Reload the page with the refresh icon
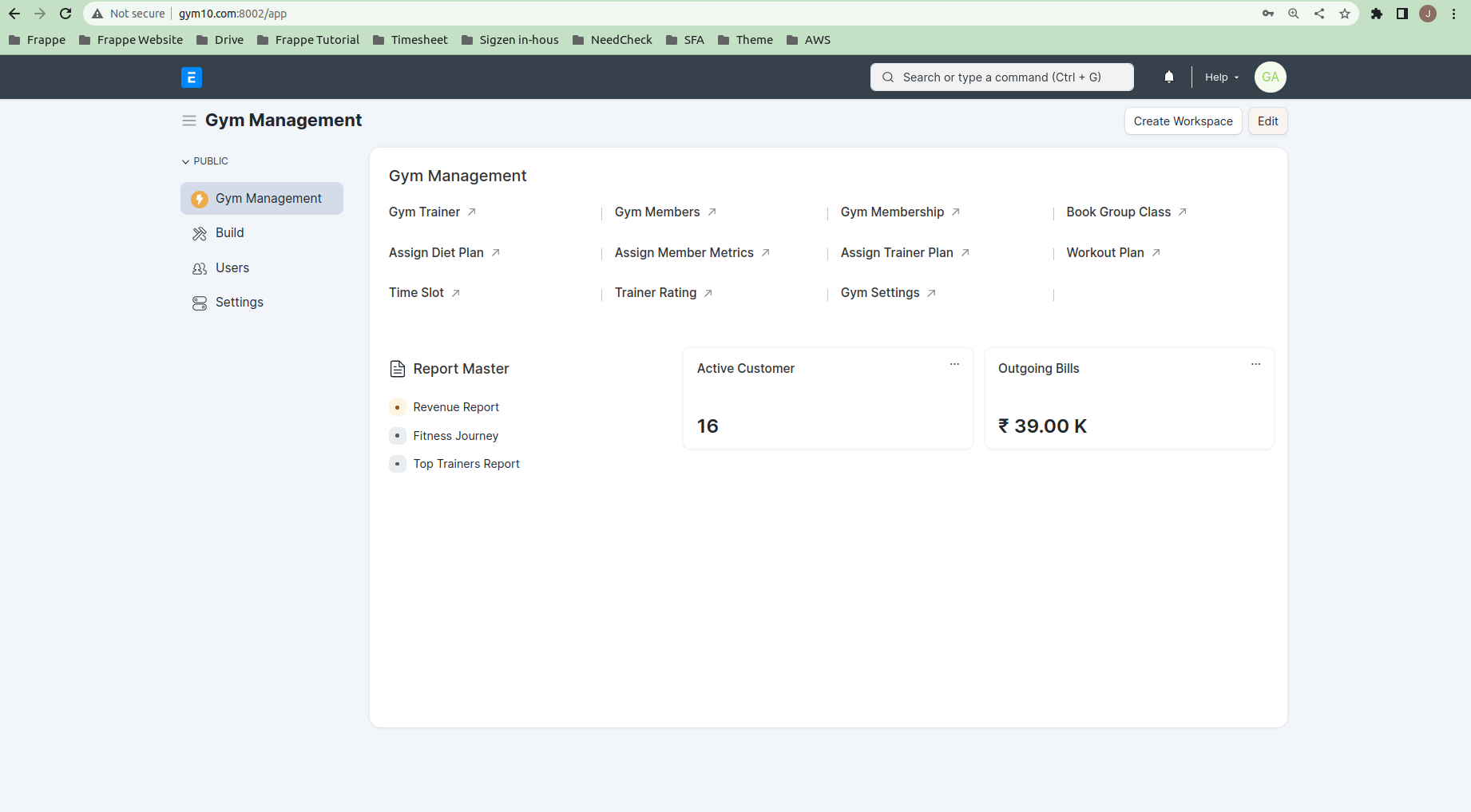 65,14
